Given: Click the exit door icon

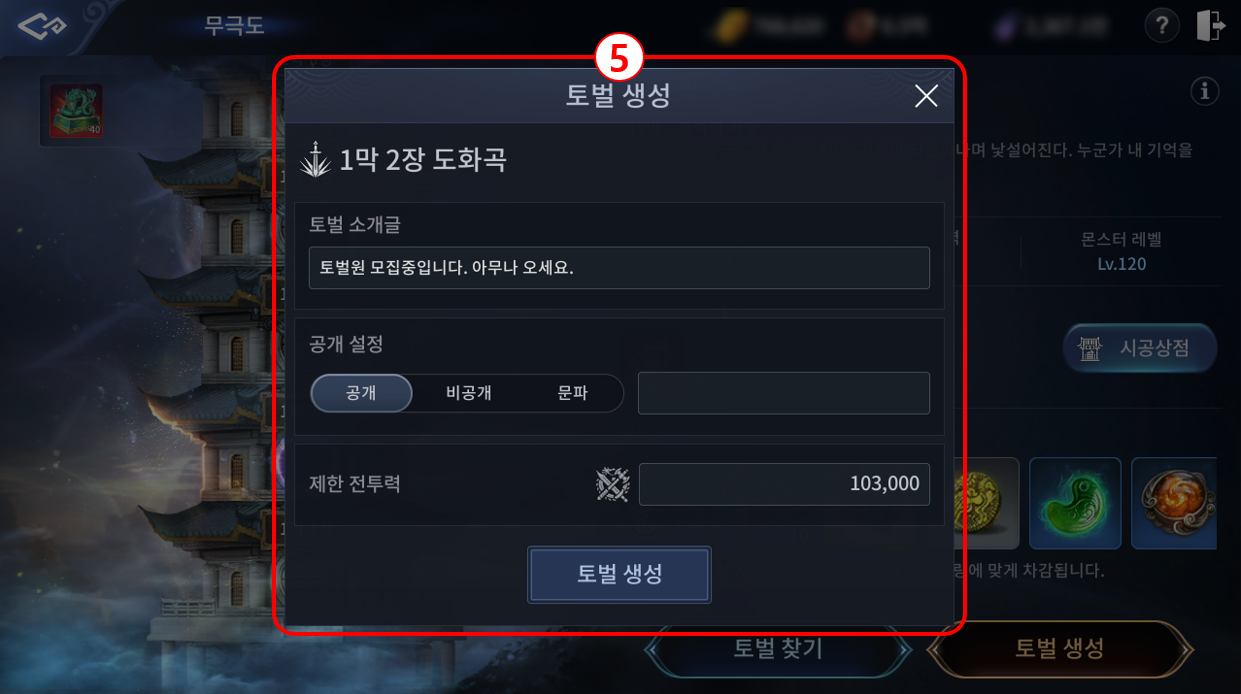Looking at the screenshot, I should pyautogui.click(x=1211, y=26).
